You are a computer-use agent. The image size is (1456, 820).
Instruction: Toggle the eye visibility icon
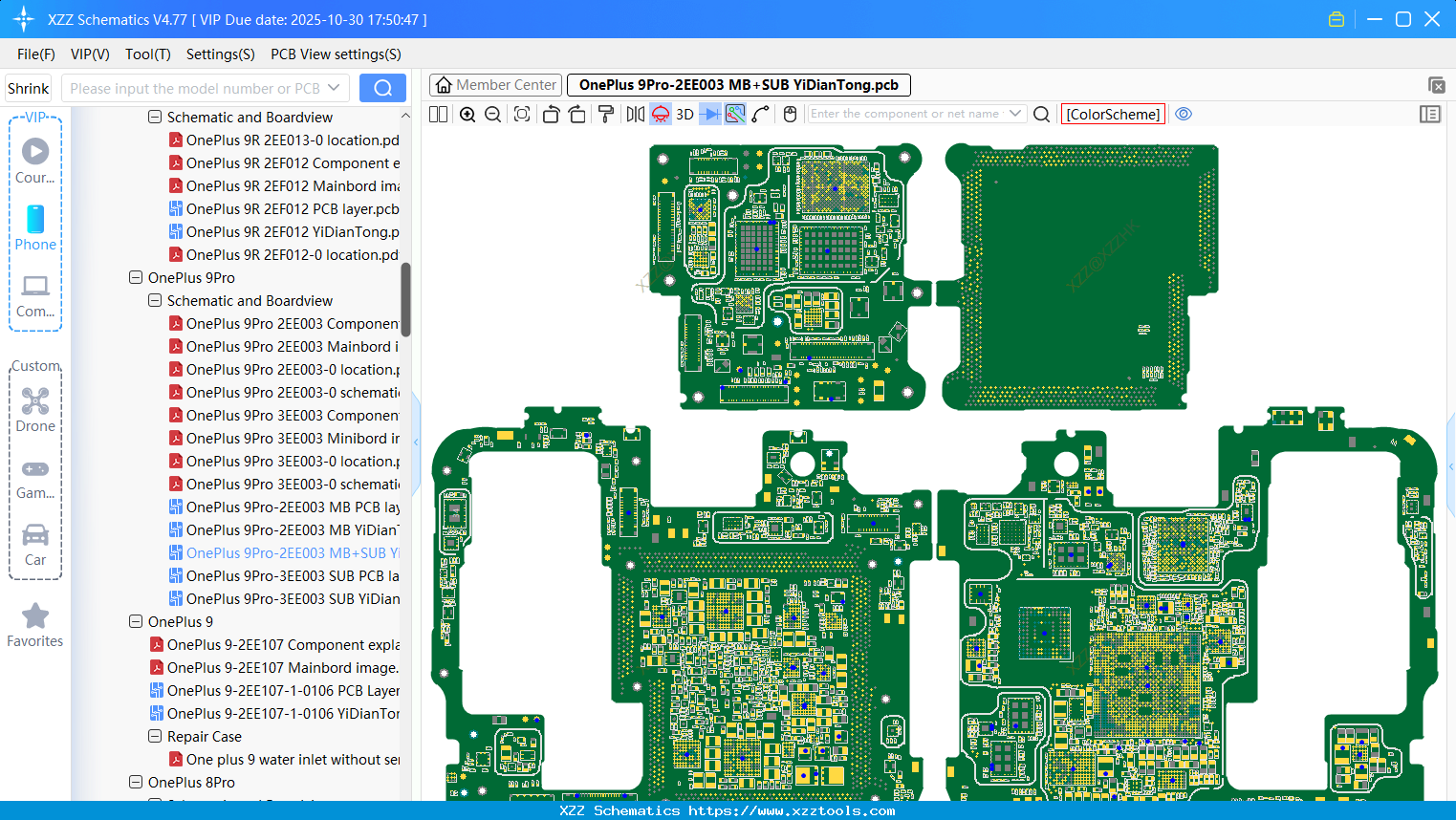click(x=1184, y=114)
